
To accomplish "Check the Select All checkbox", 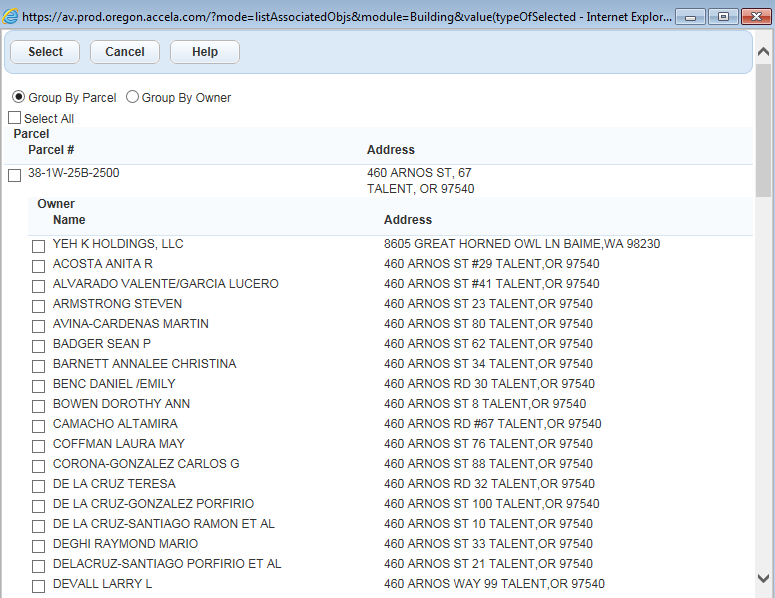I will pyautogui.click(x=14, y=119).
